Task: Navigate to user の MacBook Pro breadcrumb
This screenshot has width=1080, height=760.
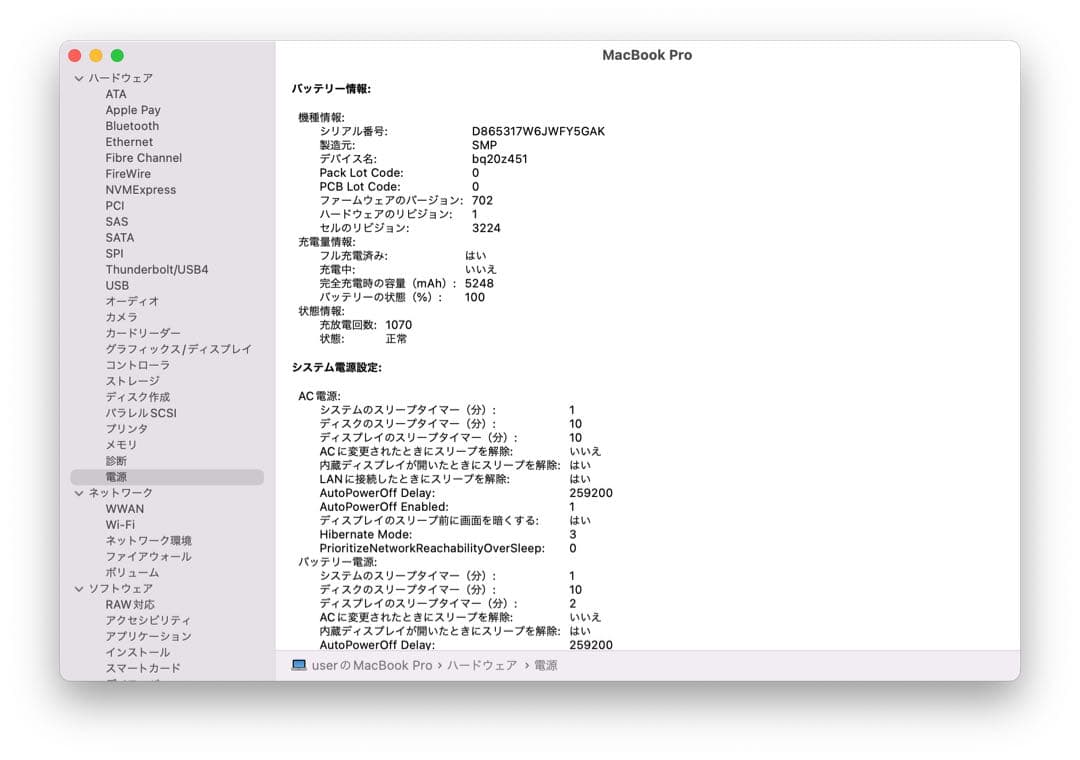Action: 371,665
